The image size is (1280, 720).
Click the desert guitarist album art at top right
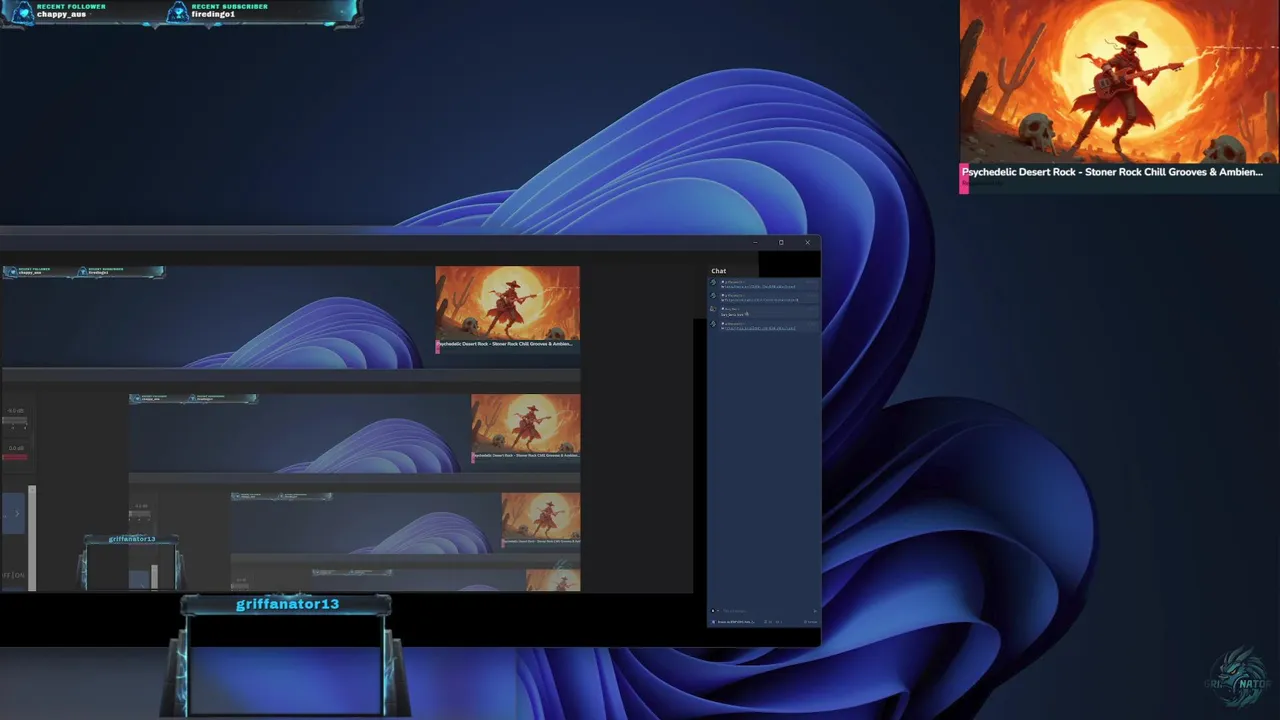[x=1119, y=82]
